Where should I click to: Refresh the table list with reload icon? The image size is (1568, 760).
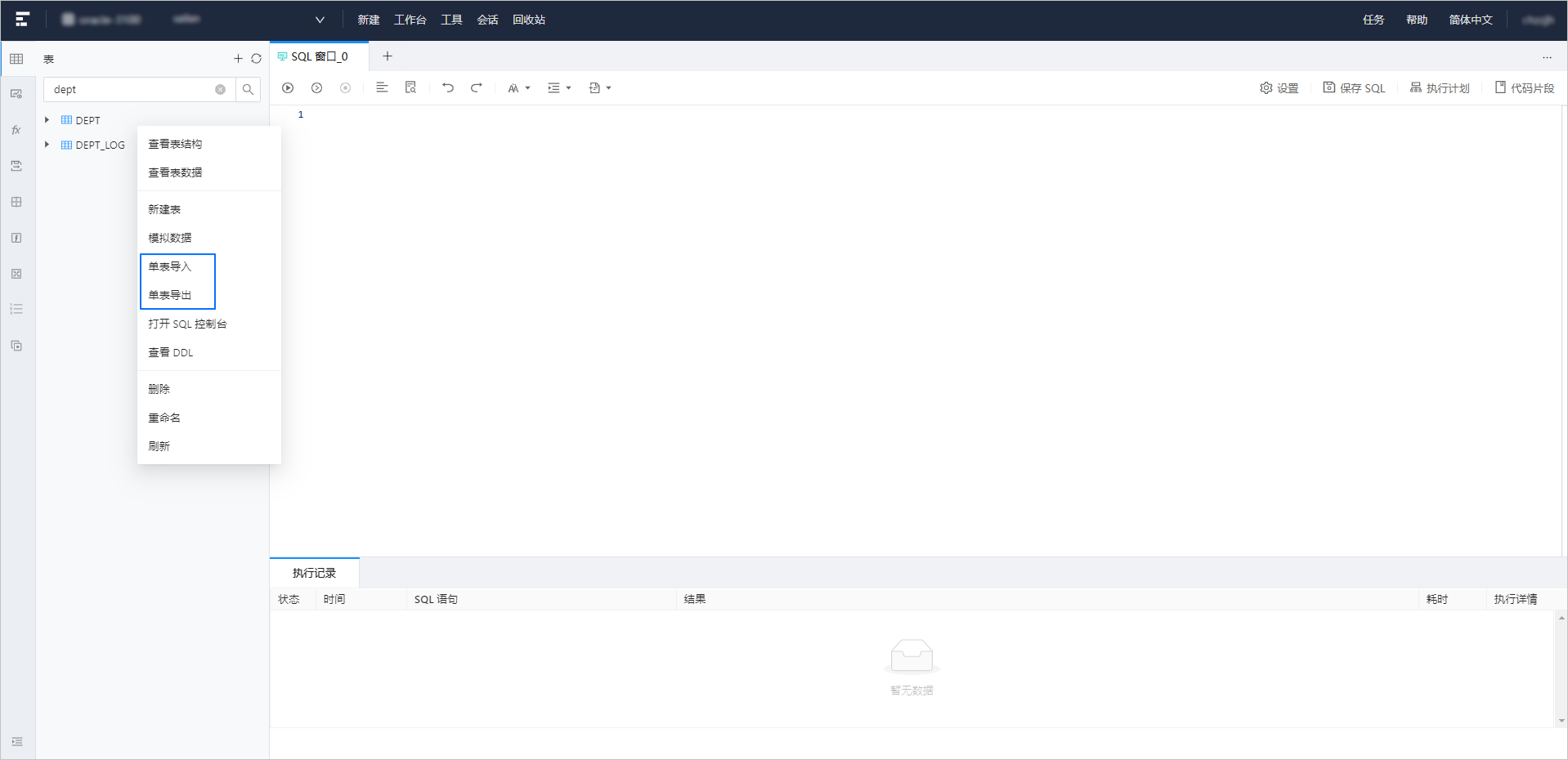[x=256, y=59]
